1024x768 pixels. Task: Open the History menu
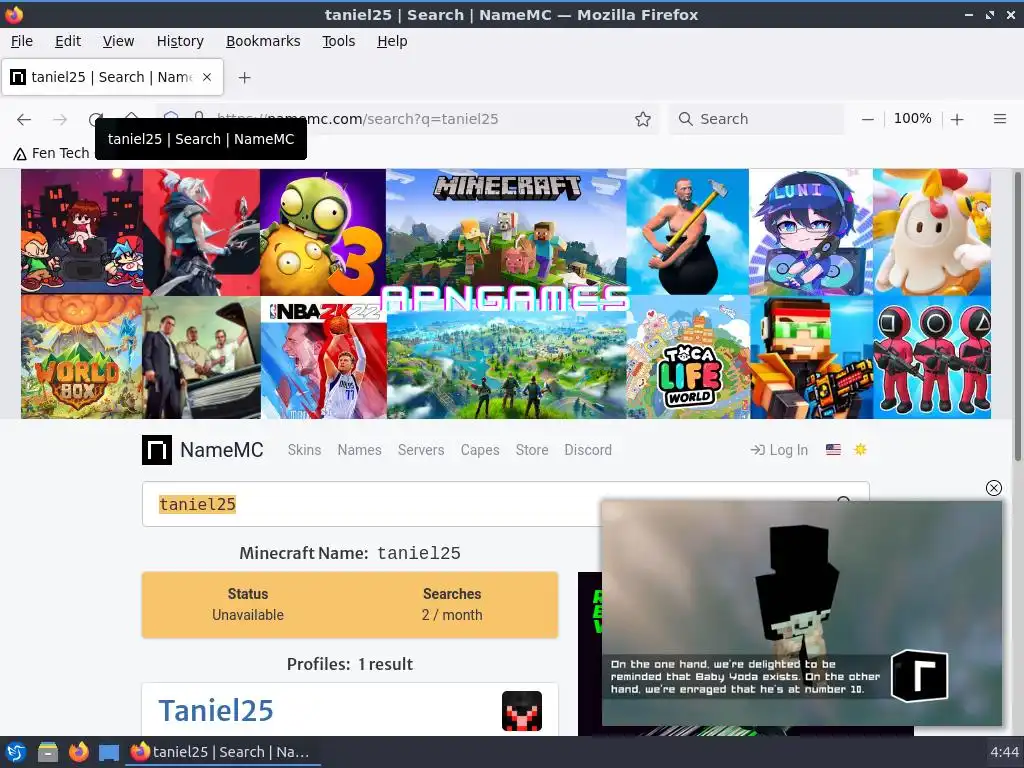(180, 41)
